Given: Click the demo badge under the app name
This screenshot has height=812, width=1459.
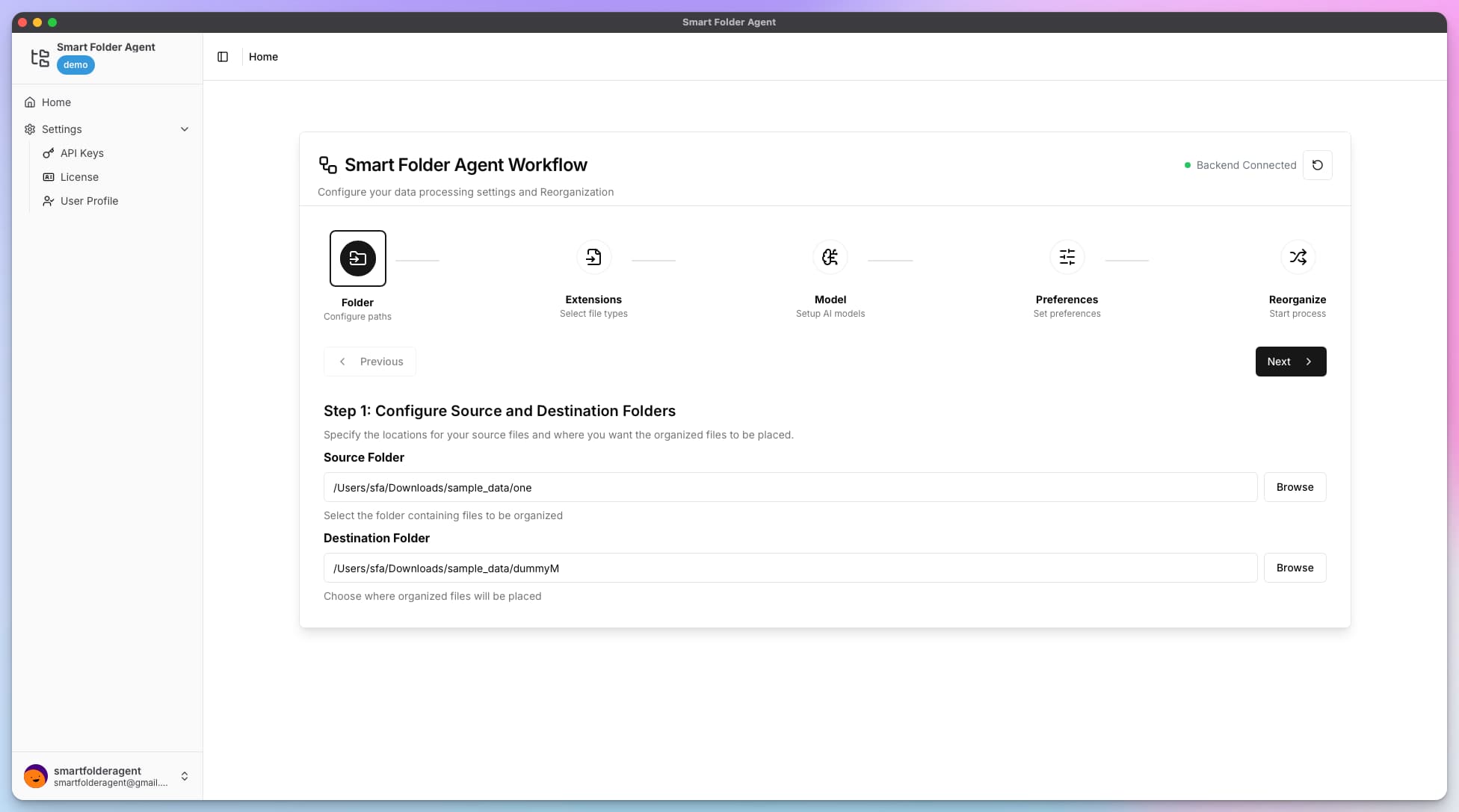Looking at the screenshot, I should [75, 65].
